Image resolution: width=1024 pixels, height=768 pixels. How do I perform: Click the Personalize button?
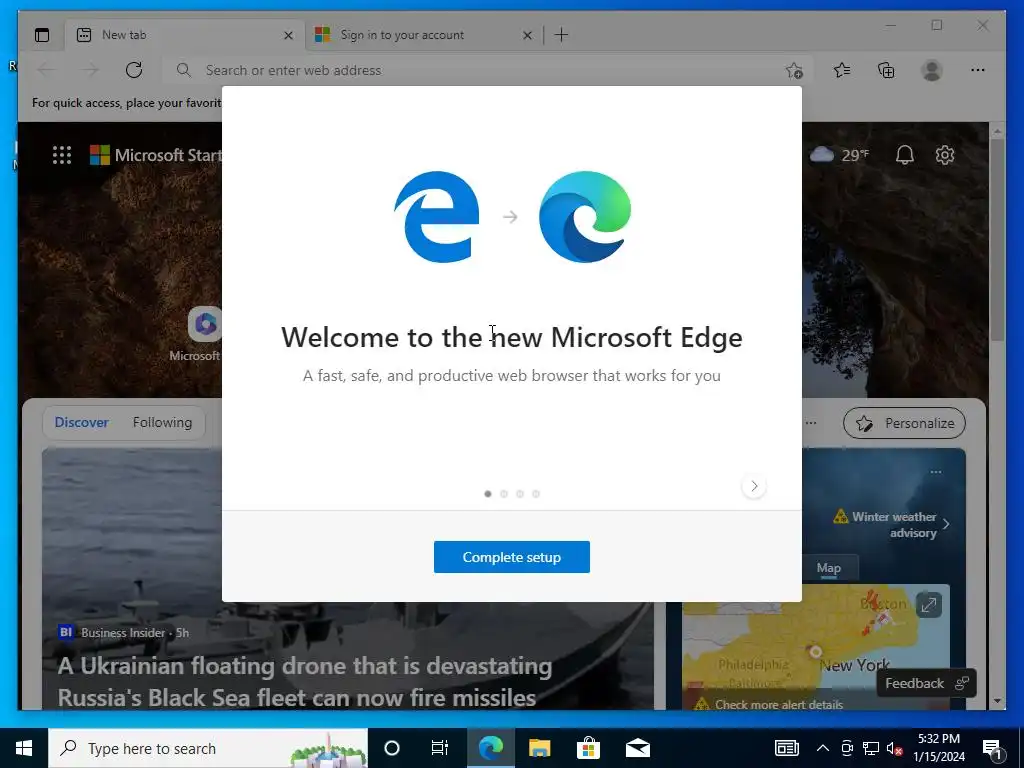tap(904, 423)
